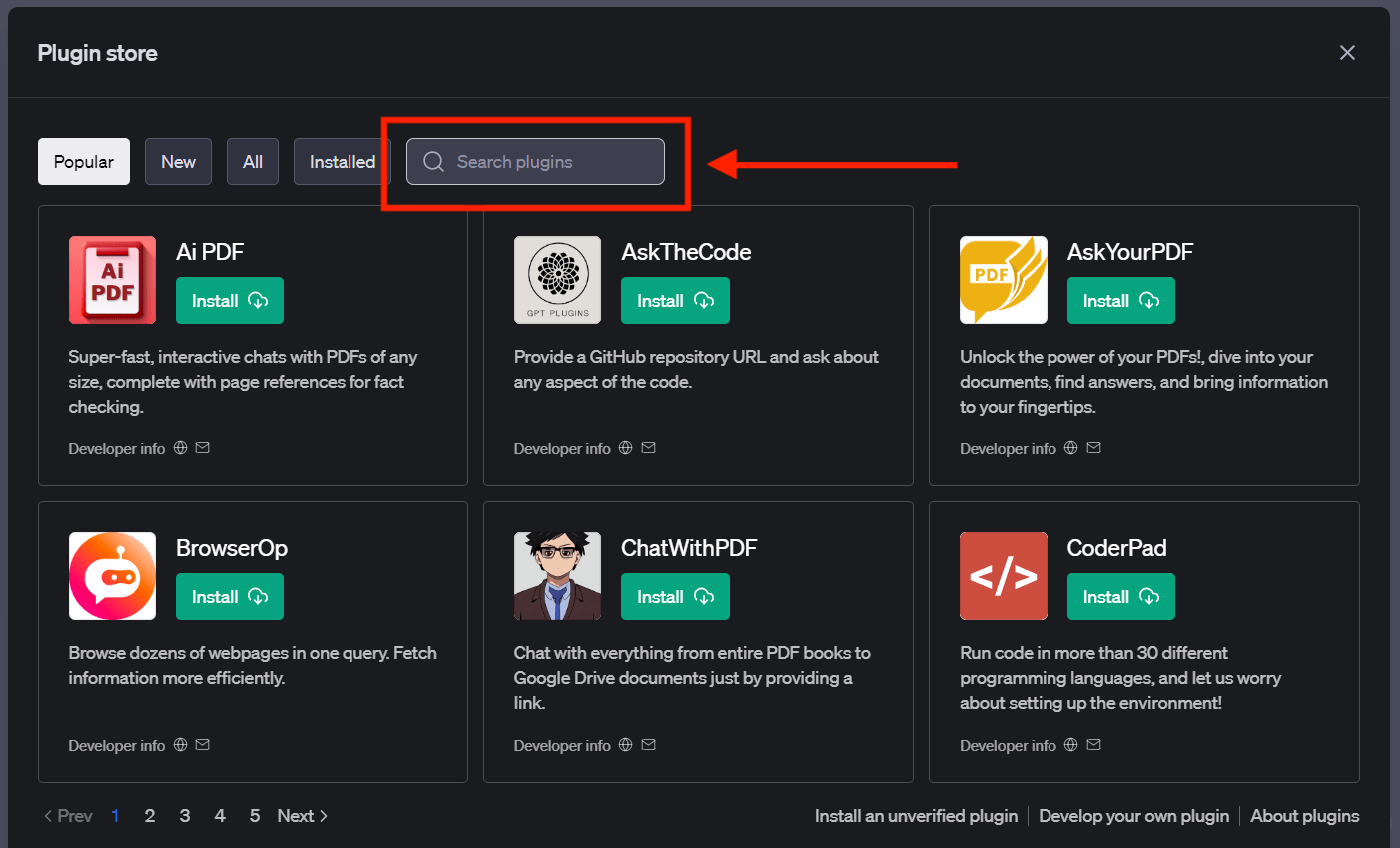Screen dimensions: 1400x848
Task: Open Ai PDF developer website globe icon
Action: tap(180, 448)
